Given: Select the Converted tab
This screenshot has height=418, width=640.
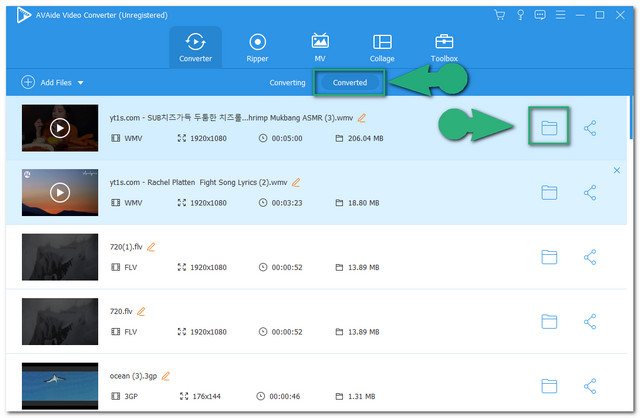Looking at the screenshot, I should click(x=350, y=82).
